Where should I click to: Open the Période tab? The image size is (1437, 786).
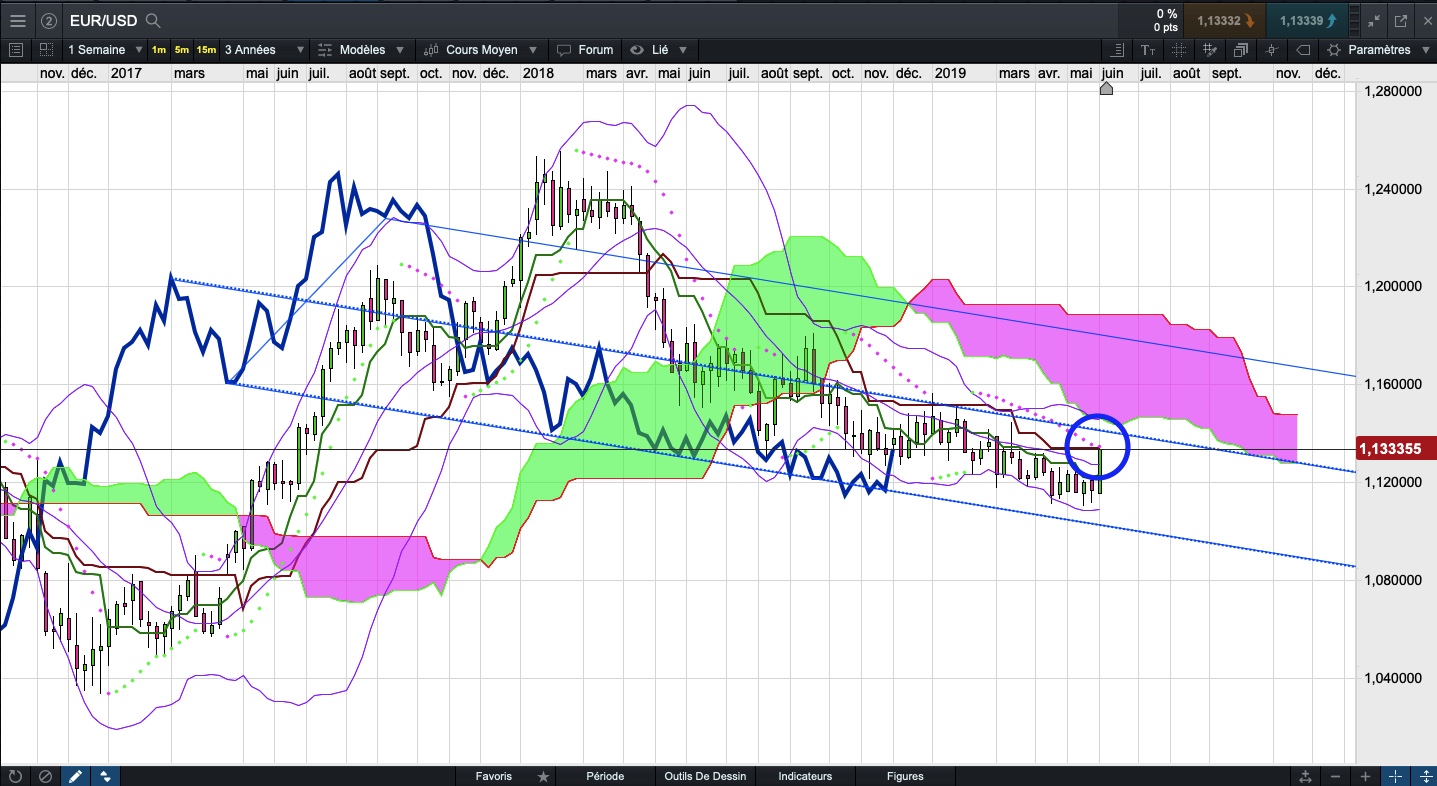(605, 776)
